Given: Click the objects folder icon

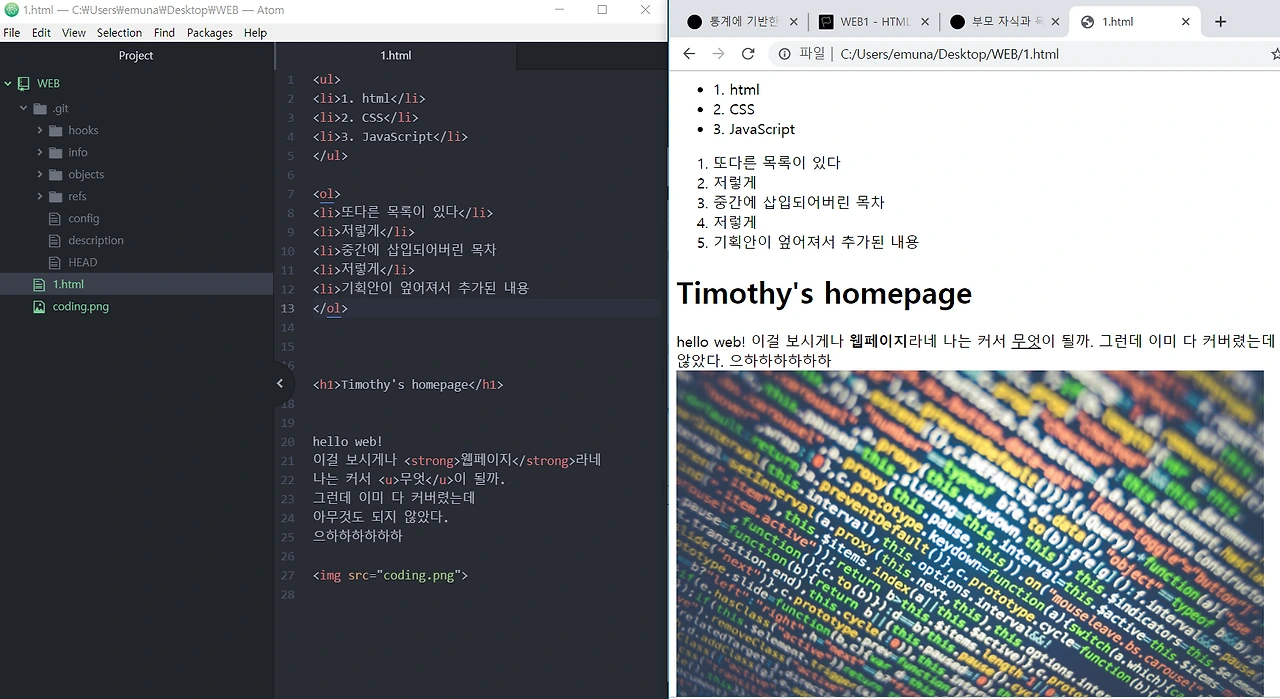Looking at the screenshot, I should [x=56, y=174].
